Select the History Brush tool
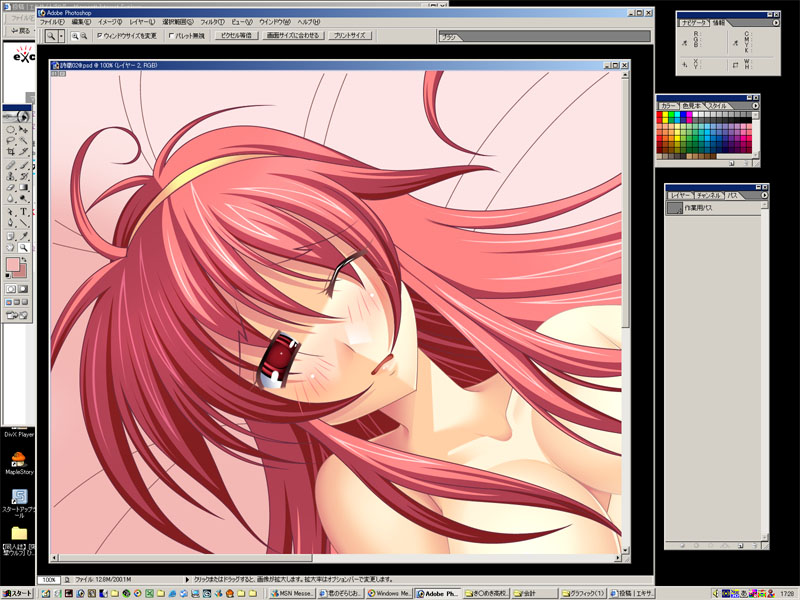The width and height of the screenshot is (800, 600). click(x=23, y=177)
